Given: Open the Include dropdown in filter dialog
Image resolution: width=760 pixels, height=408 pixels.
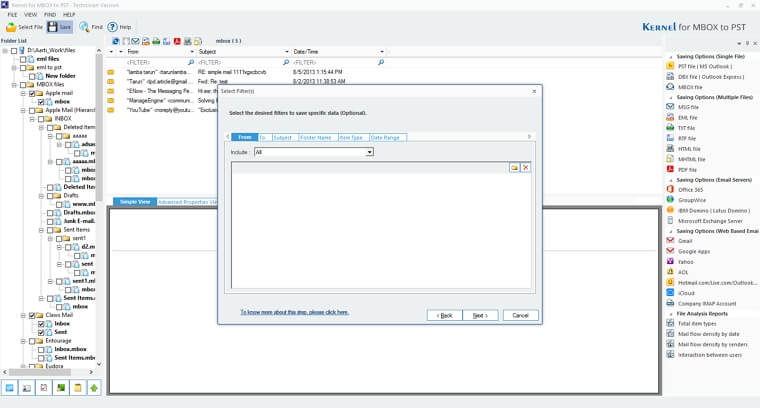Looking at the screenshot, I should [x=369, y=152].
